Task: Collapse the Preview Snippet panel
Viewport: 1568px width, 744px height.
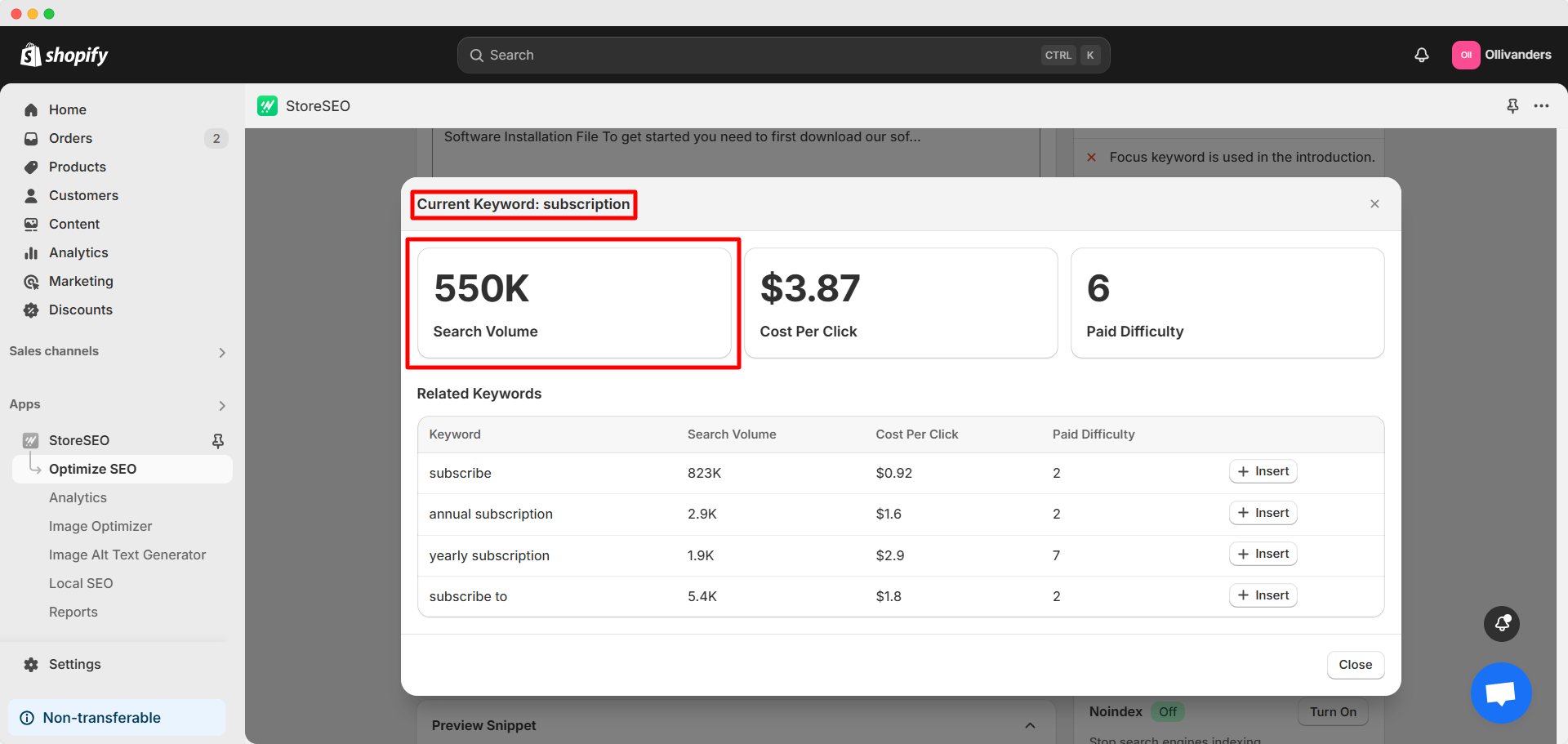Action: tap(1030, 725)
